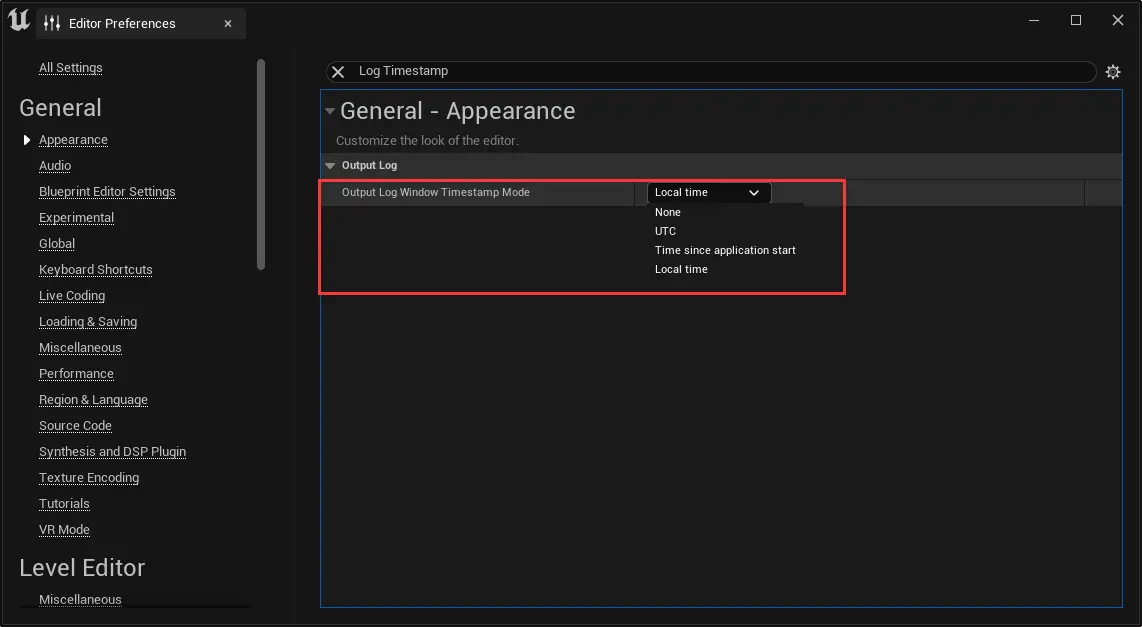Click the settings category list scrollbar
The height and width of the screenshot is (627, 1142).
tap(261, 165)
